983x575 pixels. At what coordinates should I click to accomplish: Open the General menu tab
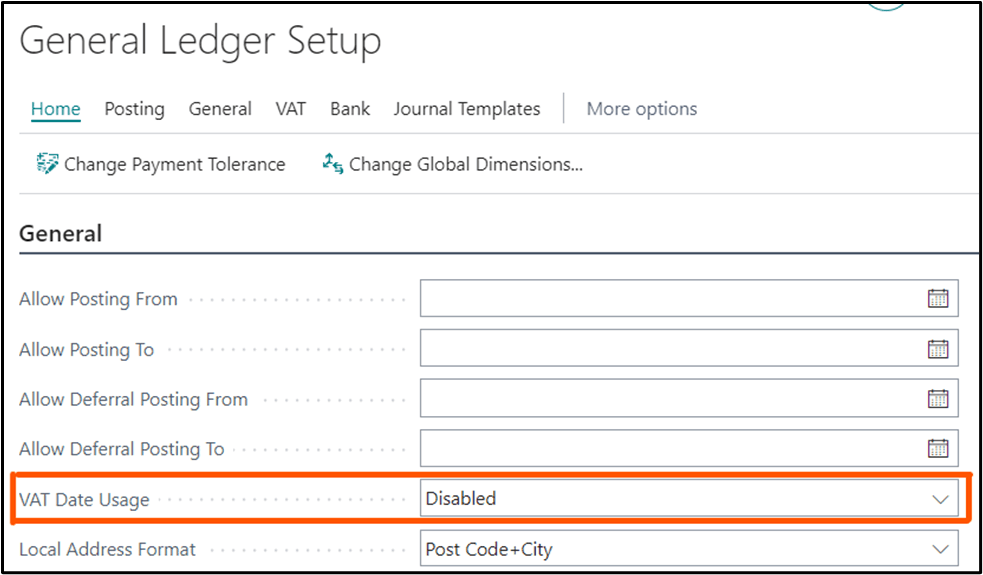[x=220, y=109]
